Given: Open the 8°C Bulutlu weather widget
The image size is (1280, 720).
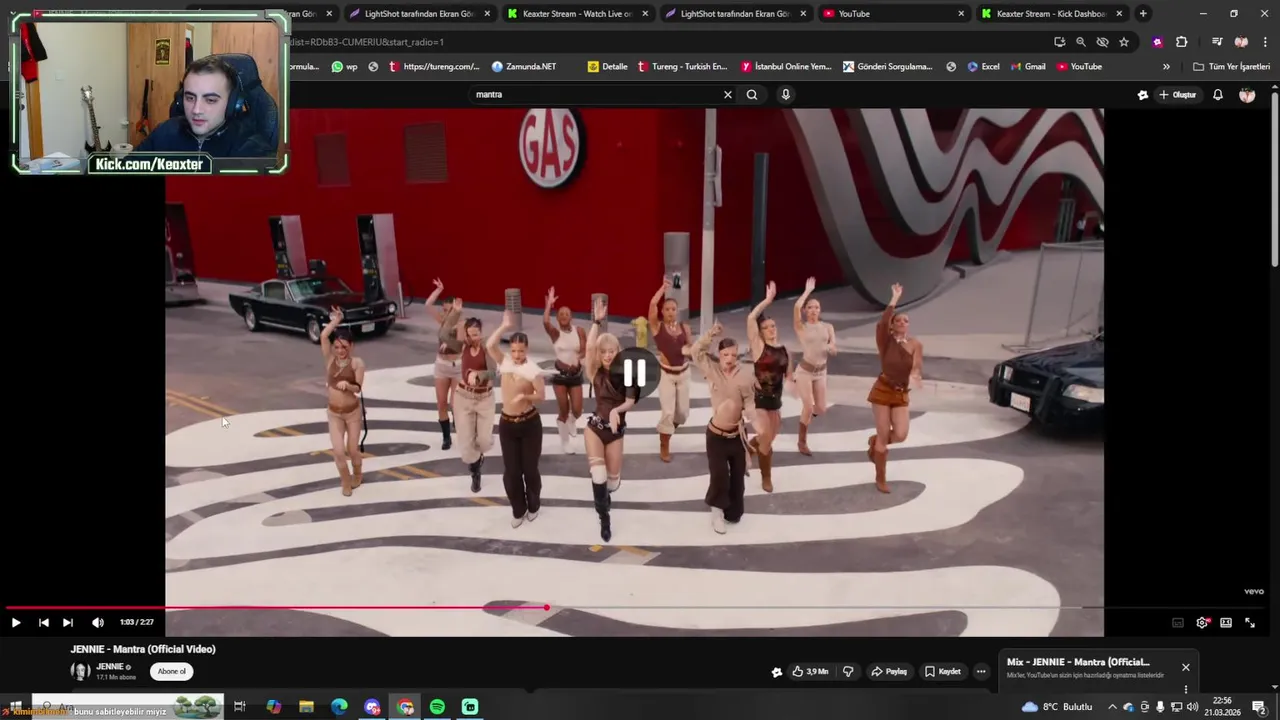Looking at the screenshot, I should click(x=1057, y=707).
